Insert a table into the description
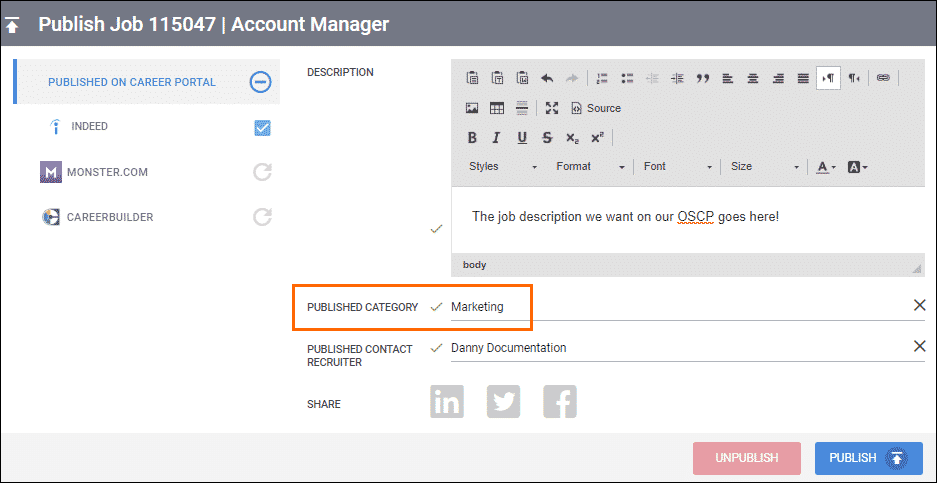This screenshot has height=483, width=937. point(497,108)
